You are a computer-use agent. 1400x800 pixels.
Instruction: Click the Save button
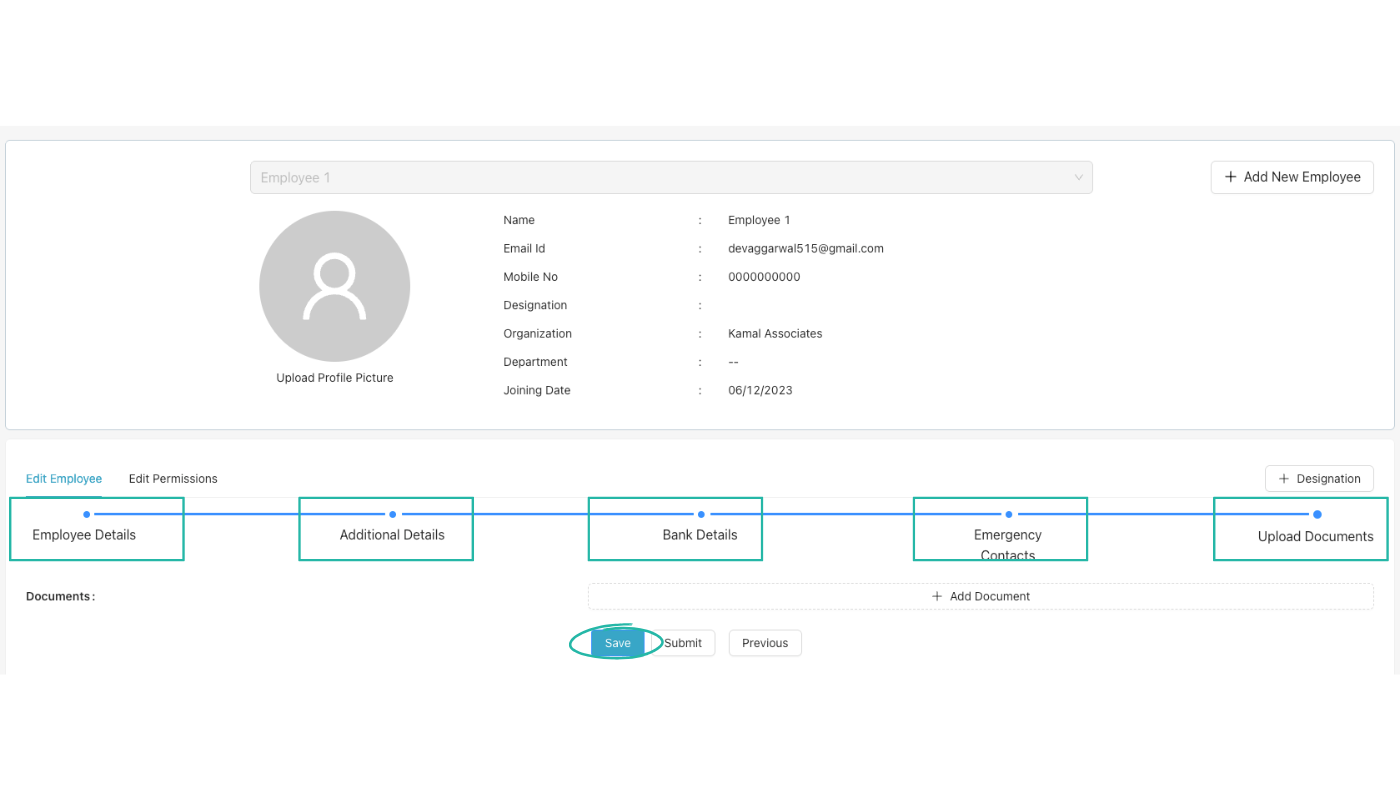(617, 643)
